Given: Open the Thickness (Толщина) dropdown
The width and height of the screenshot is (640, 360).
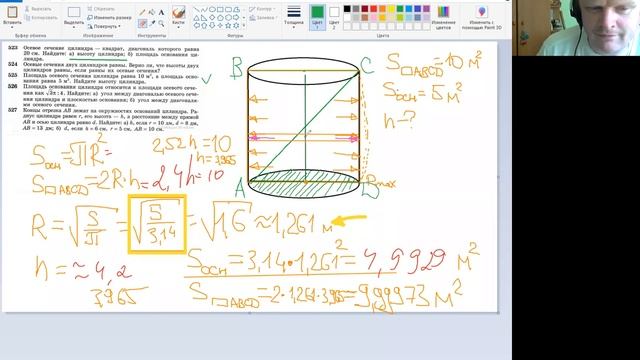Looking at the screenshot, I should pyautogui.click(x=294, y=17).
